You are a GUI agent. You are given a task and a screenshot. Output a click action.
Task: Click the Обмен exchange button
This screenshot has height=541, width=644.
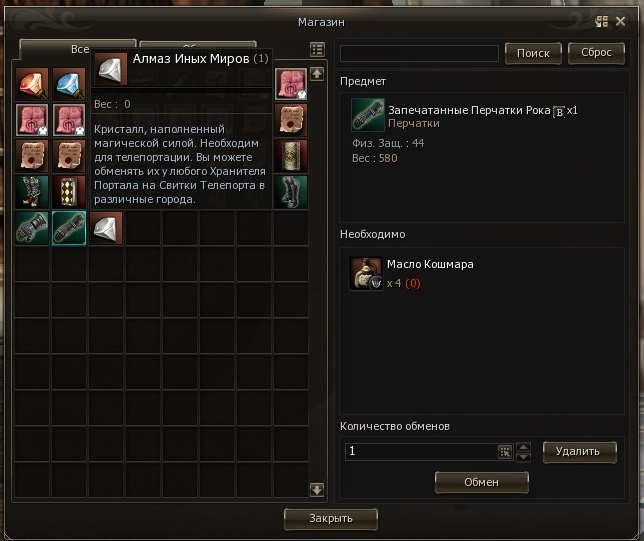pos(482,482)
